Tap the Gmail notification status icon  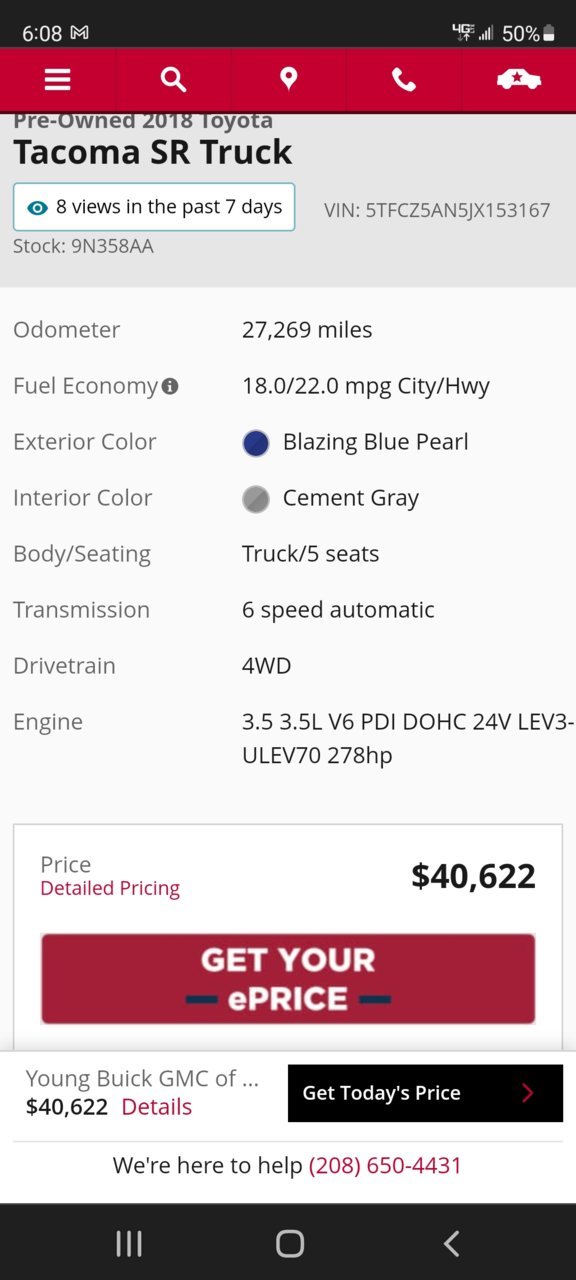[80, 33]
